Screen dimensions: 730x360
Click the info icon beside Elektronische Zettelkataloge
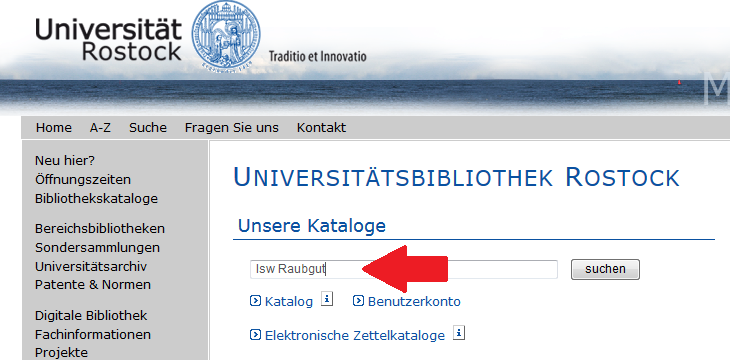tap(459, 333)
